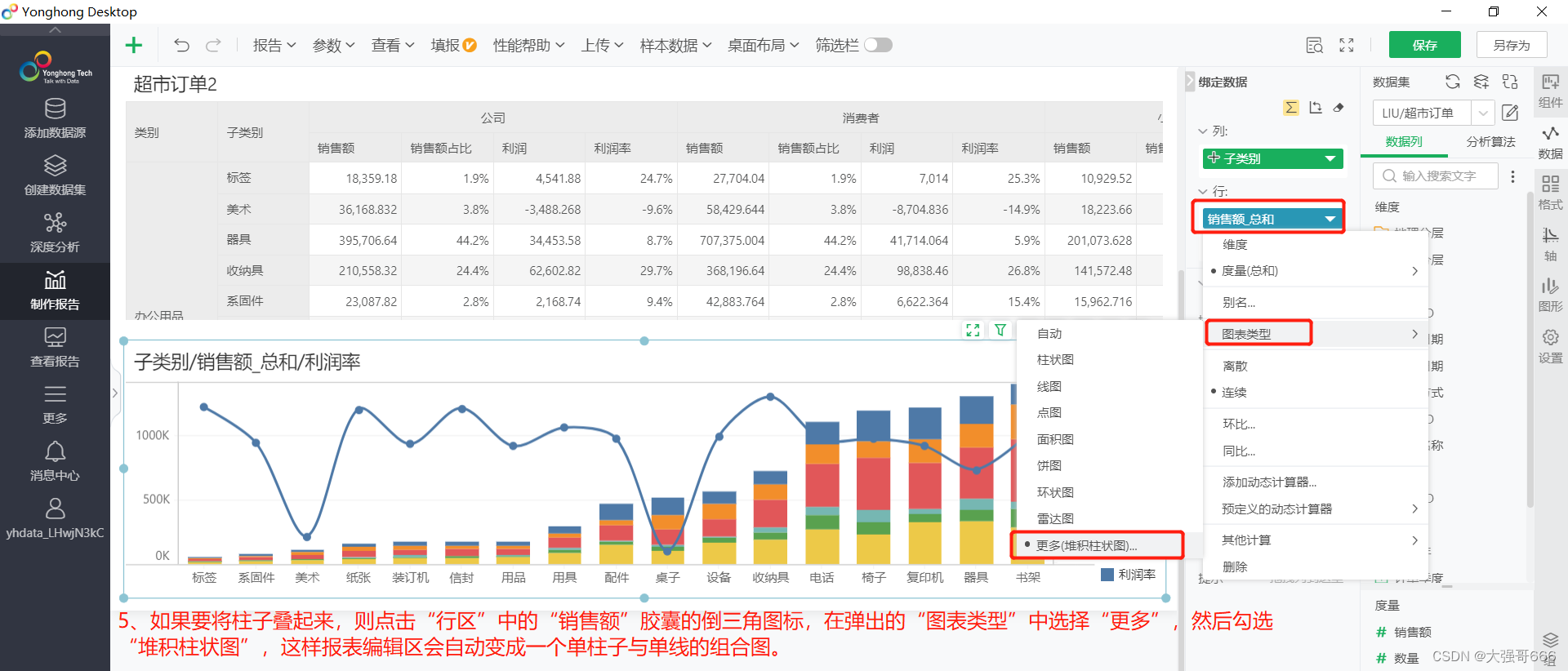Click the replace dataset icon
The height and width of the screenshot is (671, 1568).
pos(1510,82)
